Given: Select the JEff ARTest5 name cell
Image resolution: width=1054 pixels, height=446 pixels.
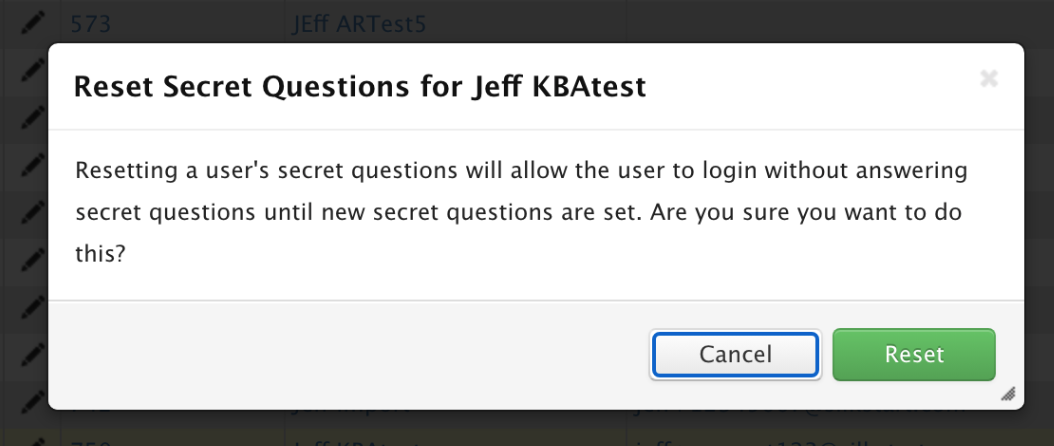Looking at the screenshot, I should pos(358,23).
